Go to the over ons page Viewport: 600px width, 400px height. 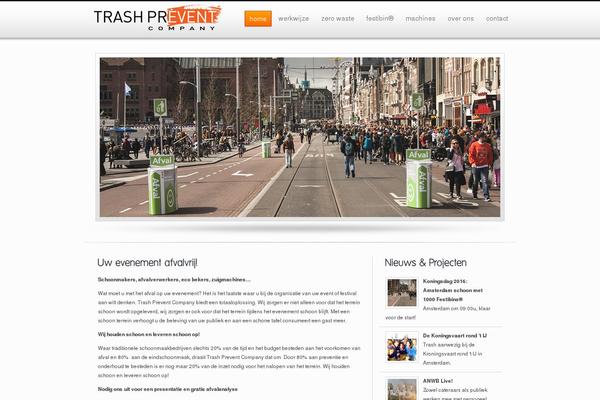tap(460, 18)
